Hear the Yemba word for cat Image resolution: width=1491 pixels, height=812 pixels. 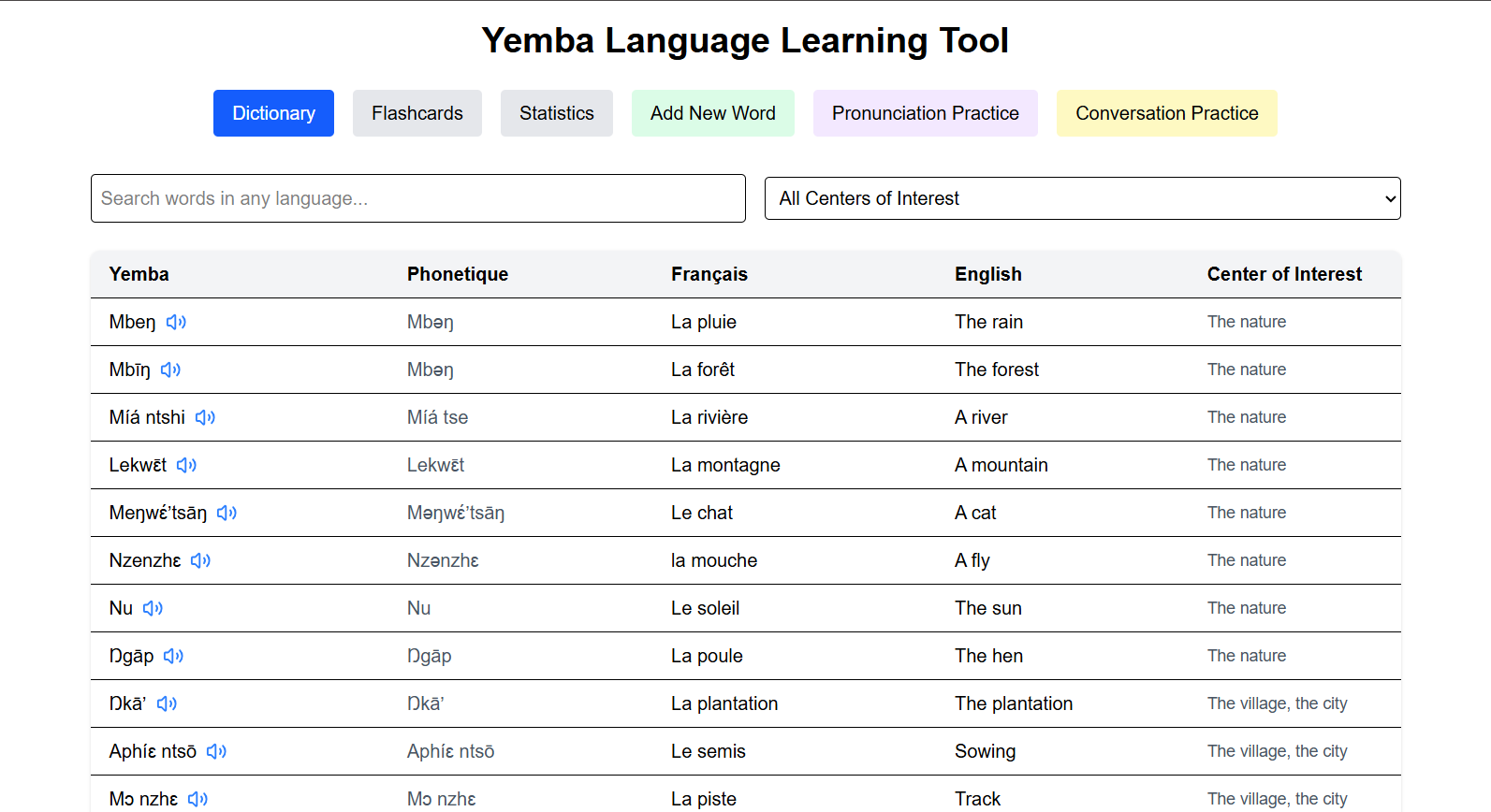(227, 513)
